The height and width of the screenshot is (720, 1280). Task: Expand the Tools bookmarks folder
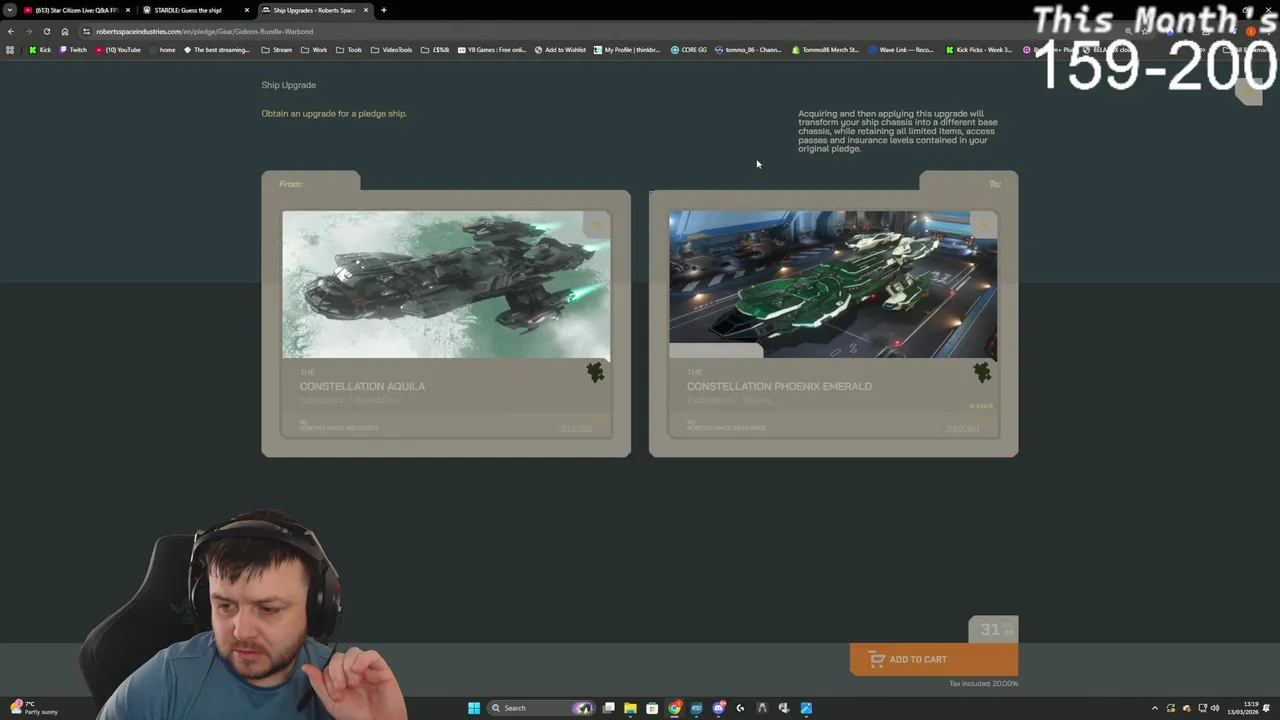click(x=349, y=50)
